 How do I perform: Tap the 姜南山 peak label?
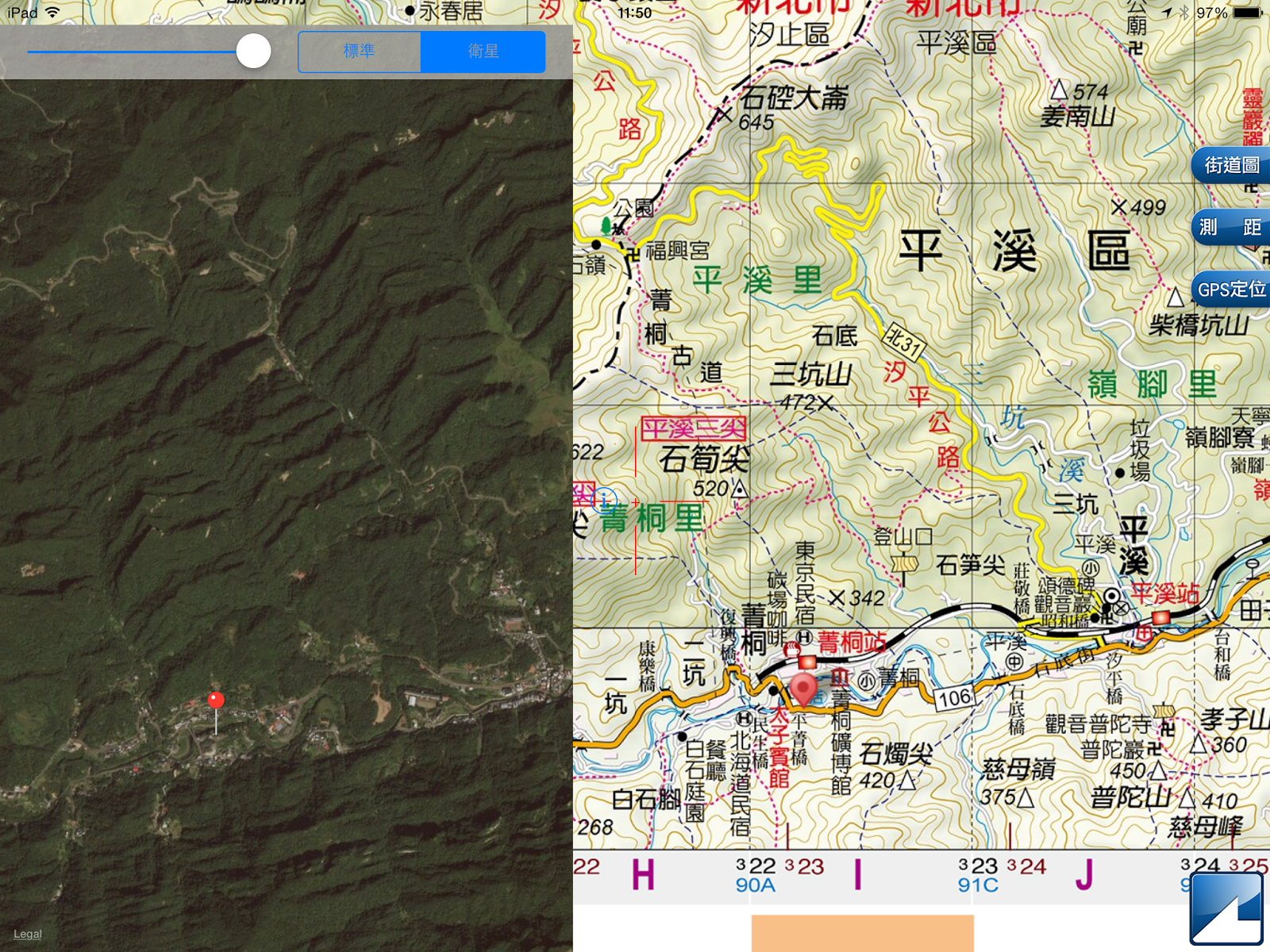[1078, 117]
